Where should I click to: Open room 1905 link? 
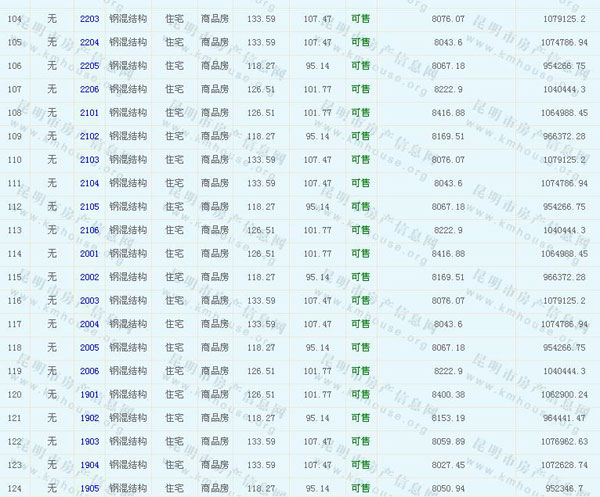[x=89, y=488]
